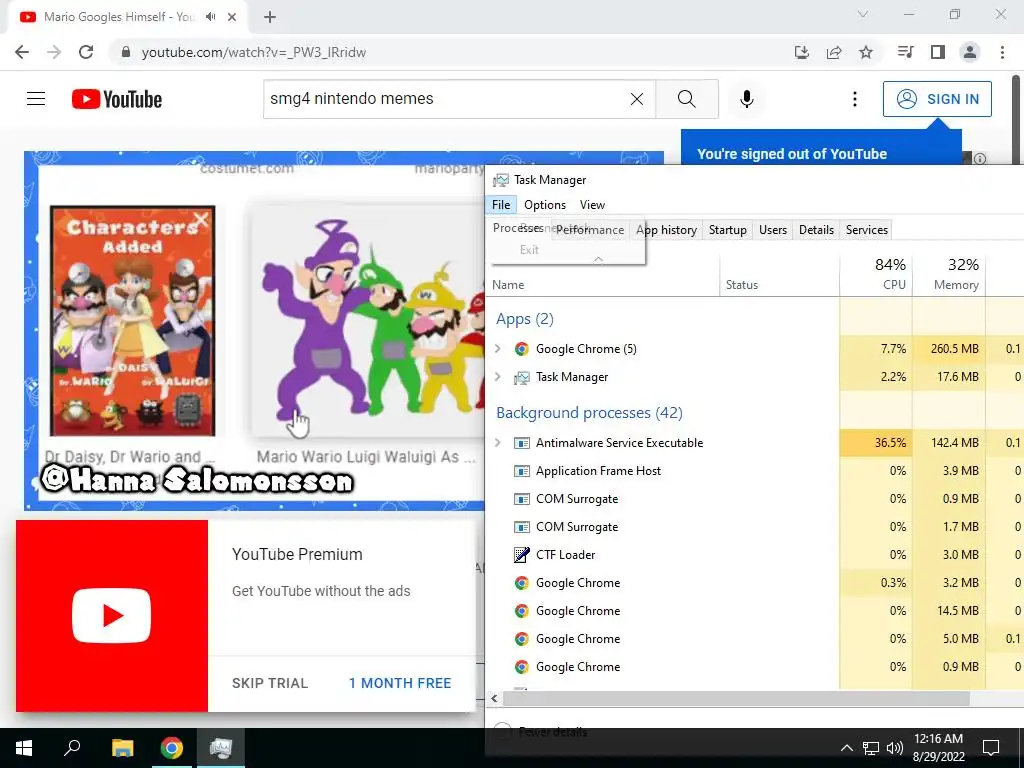This screenshot has height=768, width=1024.
Task: Open File Explorer from taskbar
Action: [122, 748]
